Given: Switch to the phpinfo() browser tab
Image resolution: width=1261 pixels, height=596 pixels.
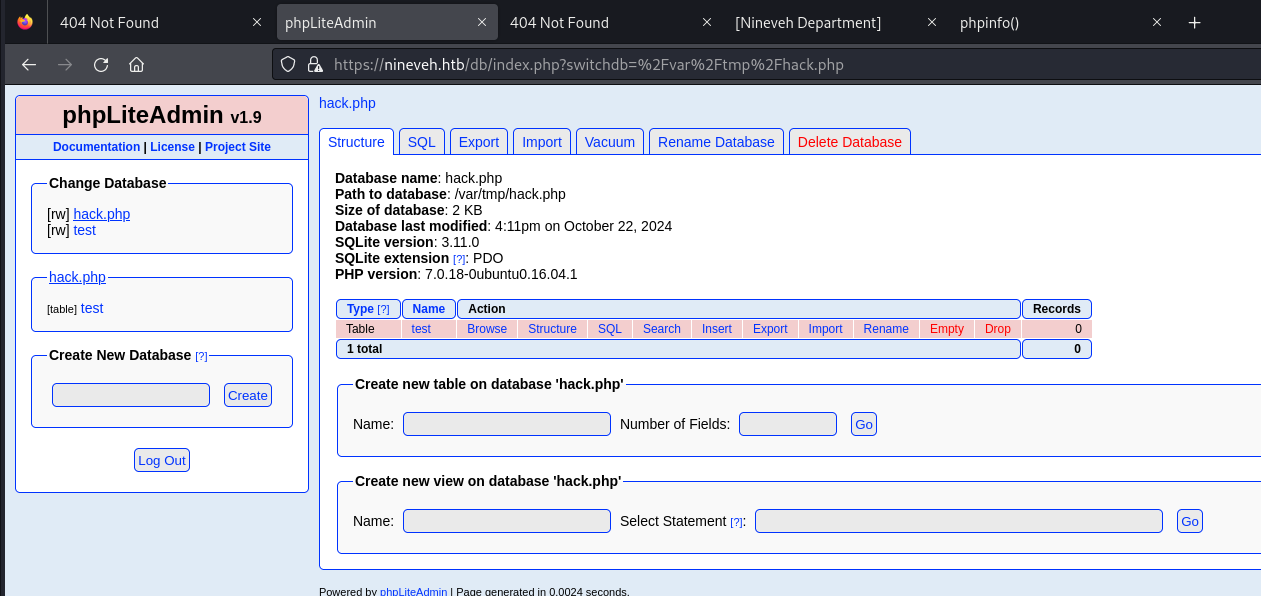Looking at the screenshot, I should (x=989, y=22).
